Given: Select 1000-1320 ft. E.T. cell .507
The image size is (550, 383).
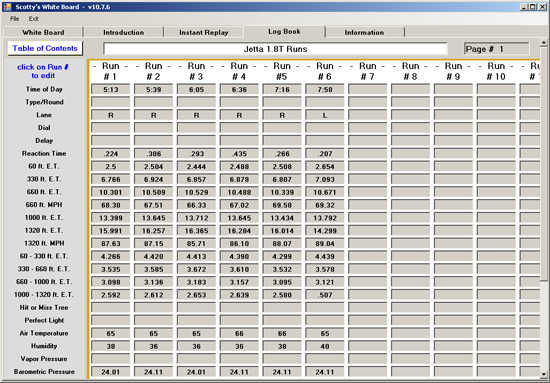Looking at the screenshot, I should [324, 295].
